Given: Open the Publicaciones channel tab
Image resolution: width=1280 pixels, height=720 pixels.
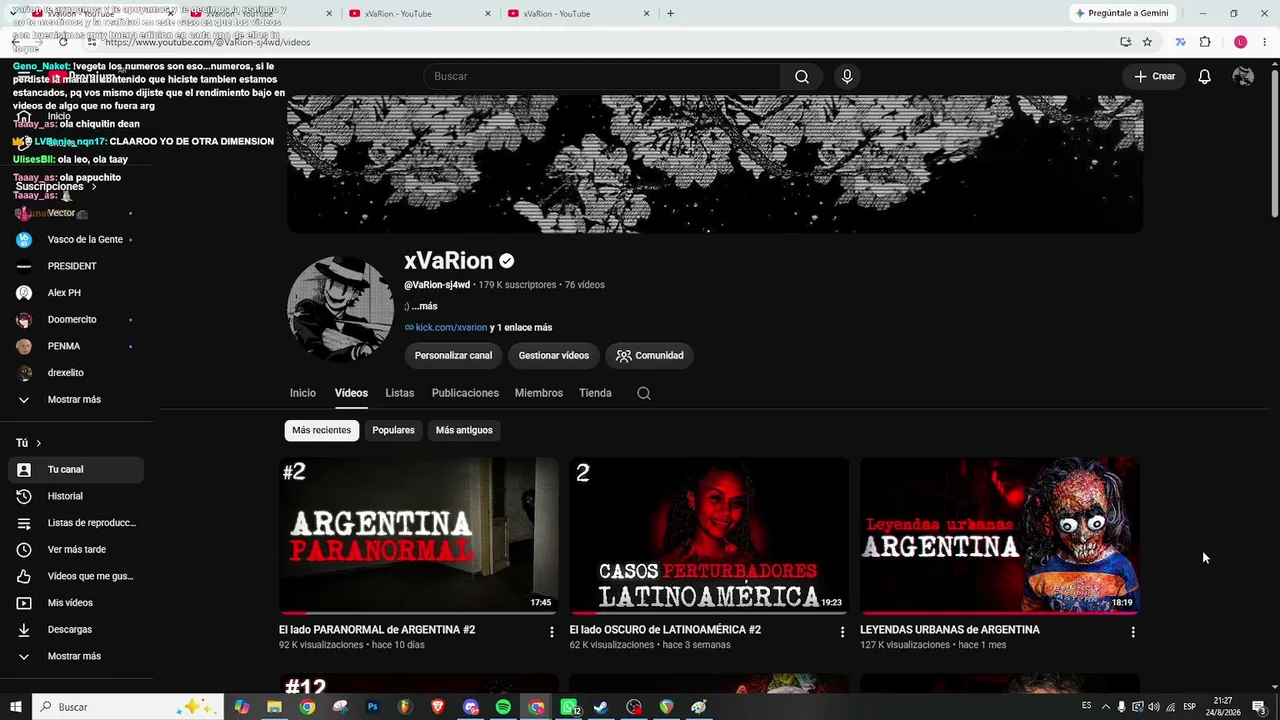Looking at the screenshot, I should point(465,393).
